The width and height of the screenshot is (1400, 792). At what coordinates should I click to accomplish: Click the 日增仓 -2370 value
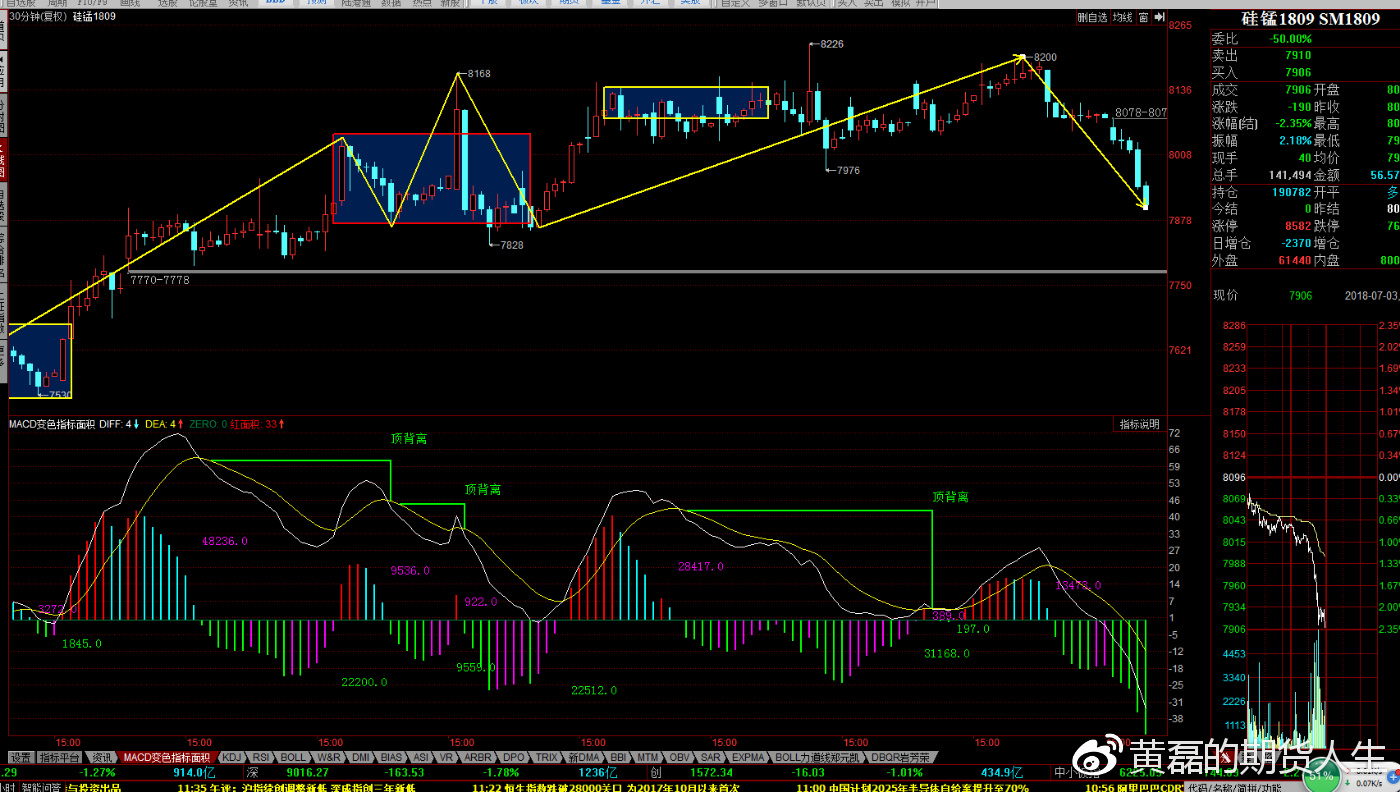click(x=1297, y=244)
